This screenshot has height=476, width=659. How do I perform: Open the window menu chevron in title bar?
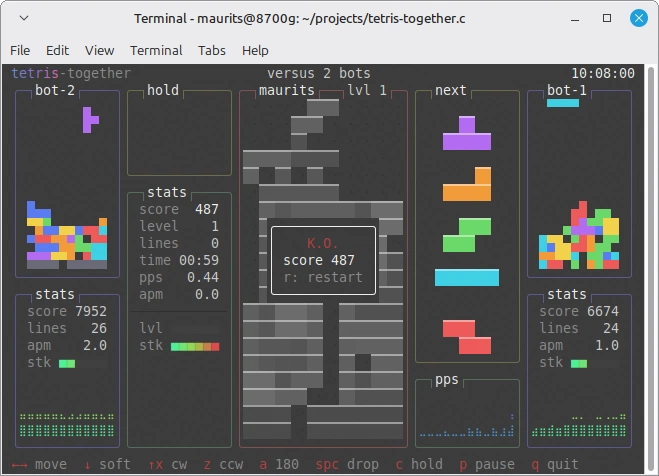(24, 18)
